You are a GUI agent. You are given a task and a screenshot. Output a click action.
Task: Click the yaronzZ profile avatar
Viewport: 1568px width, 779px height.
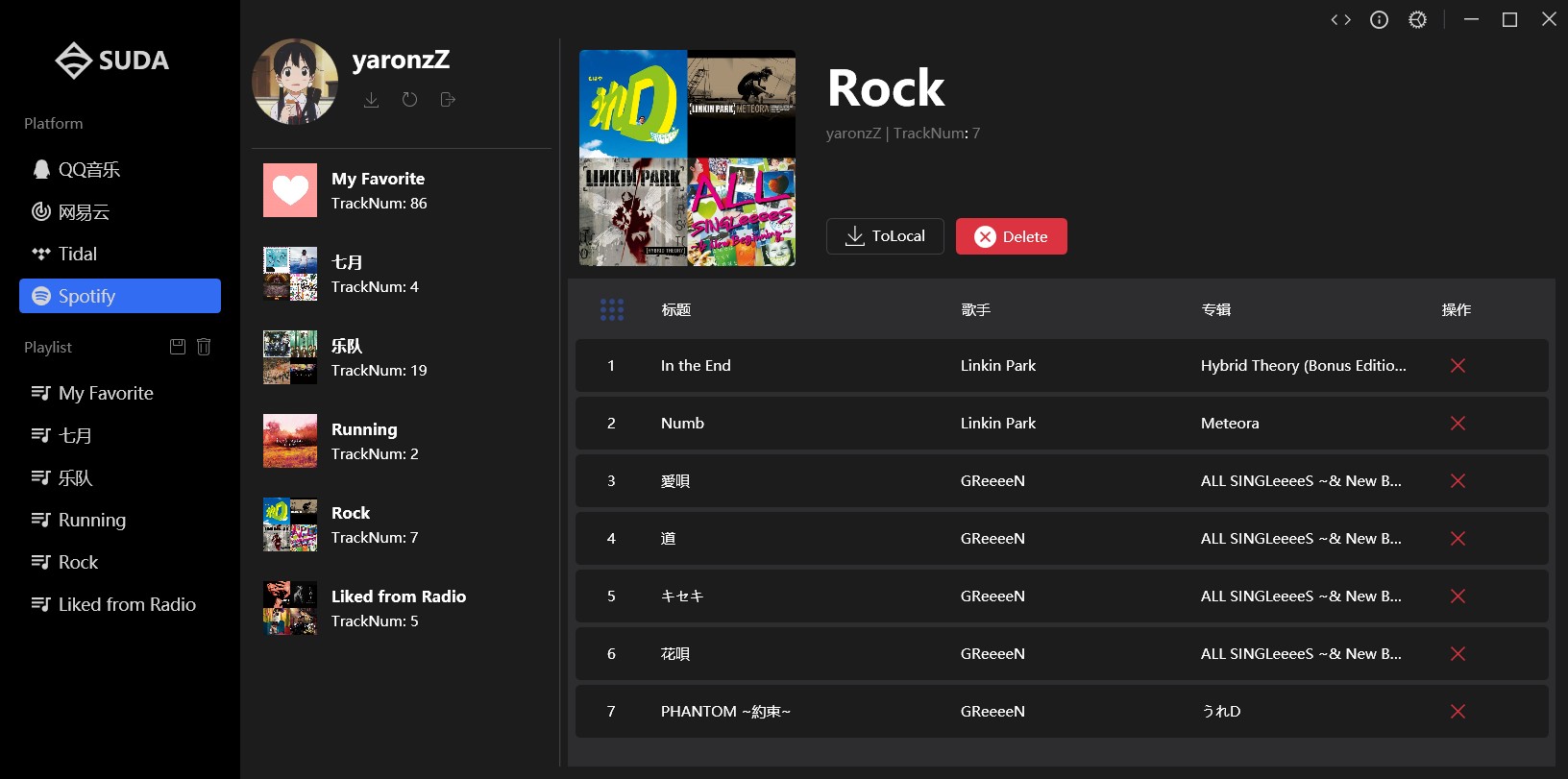tap(295, 82)
